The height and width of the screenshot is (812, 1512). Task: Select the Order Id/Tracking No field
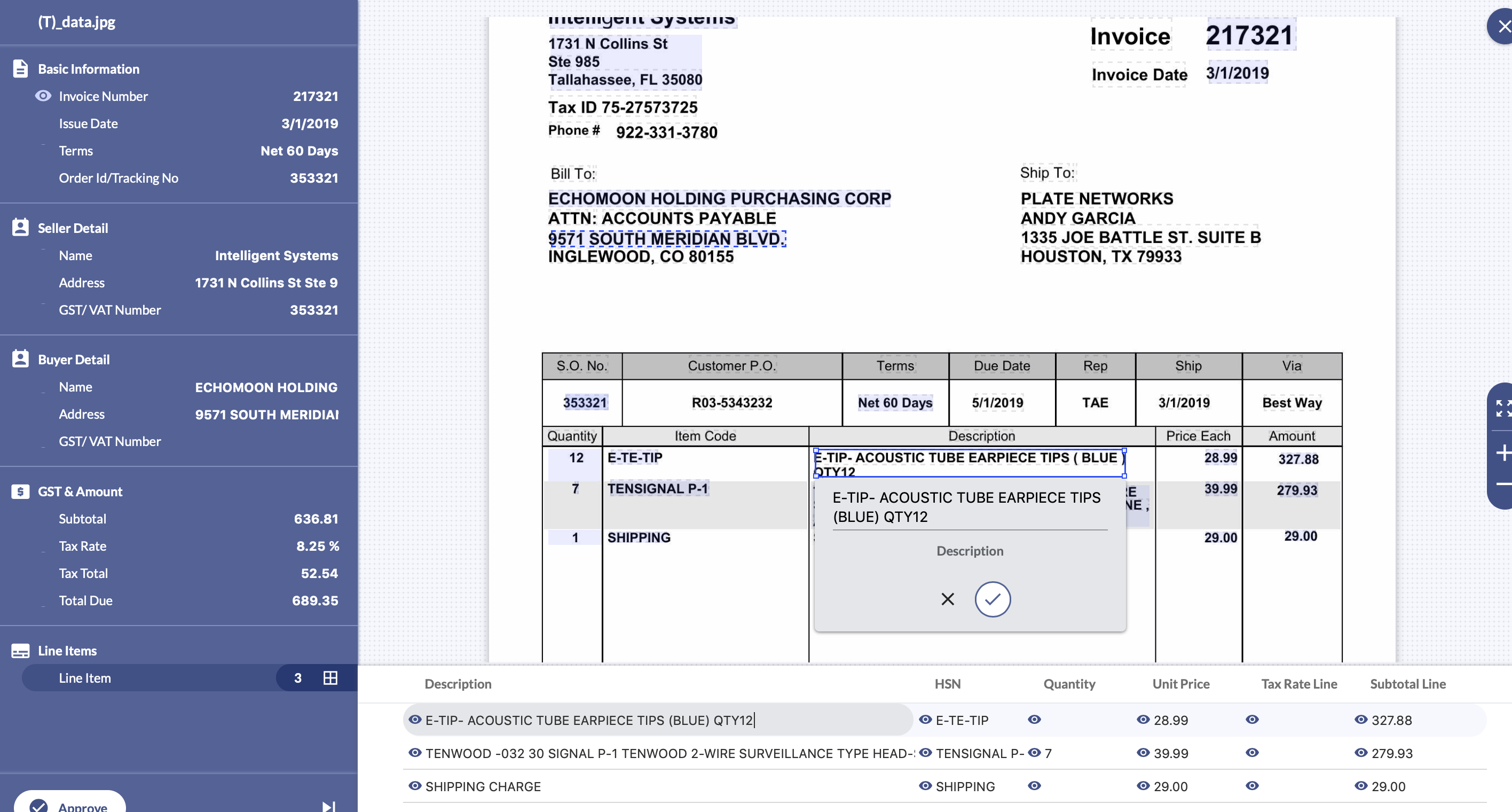point(199,178)
